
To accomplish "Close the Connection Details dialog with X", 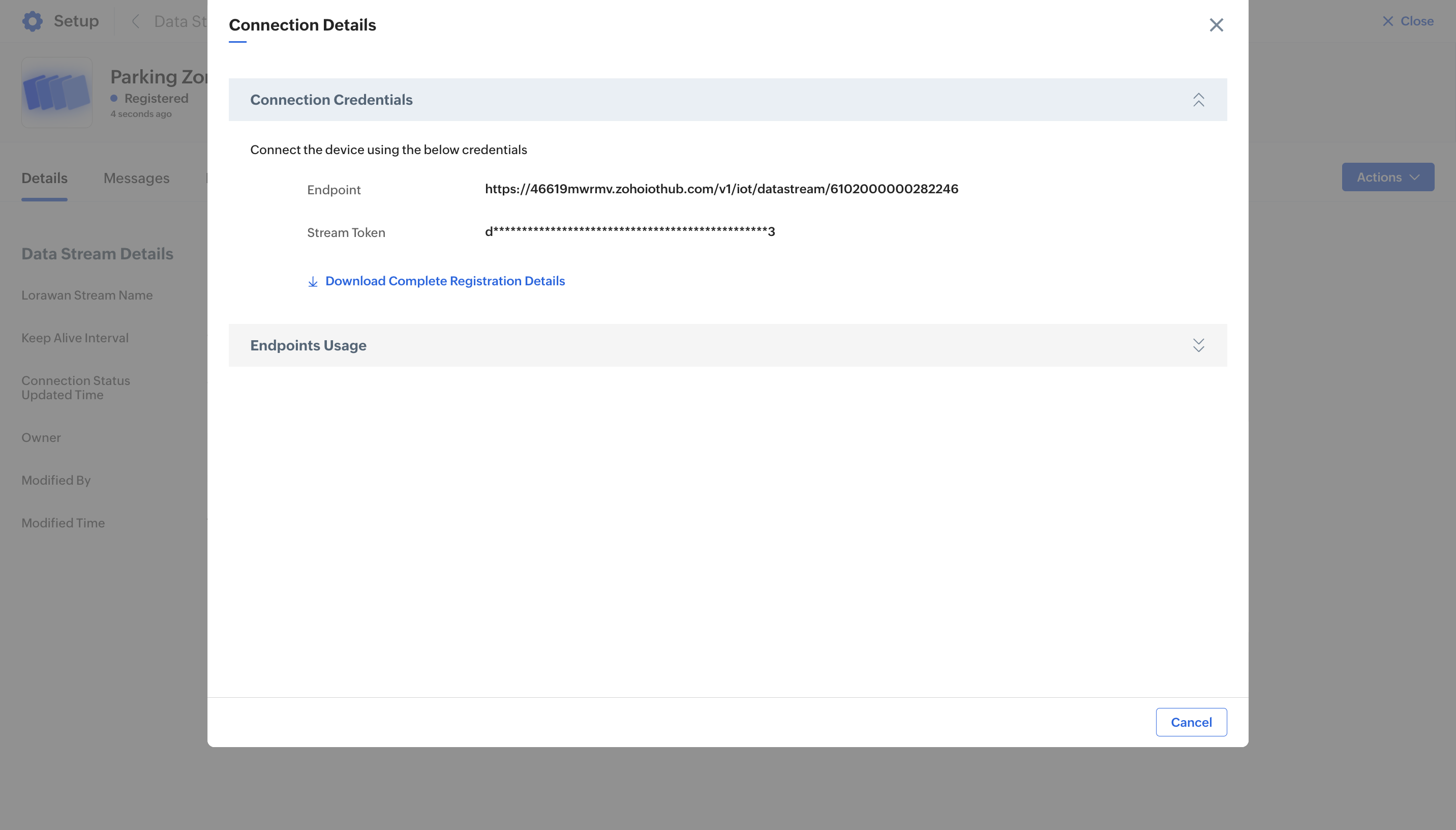I will (1216, 25).
